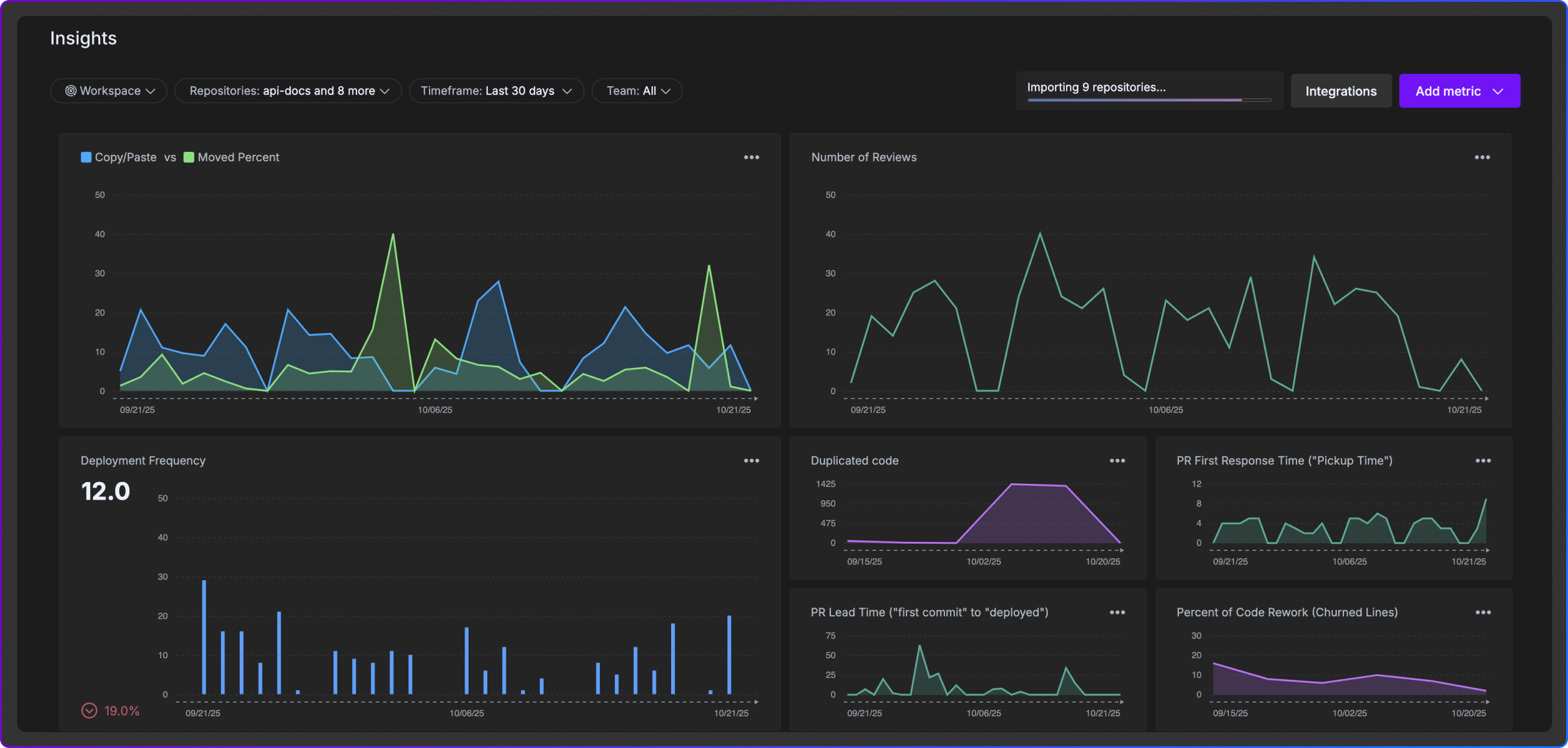
Task: Click the importing repositories progress bar
Action: pyautogui.click(x=1149, y=99)
